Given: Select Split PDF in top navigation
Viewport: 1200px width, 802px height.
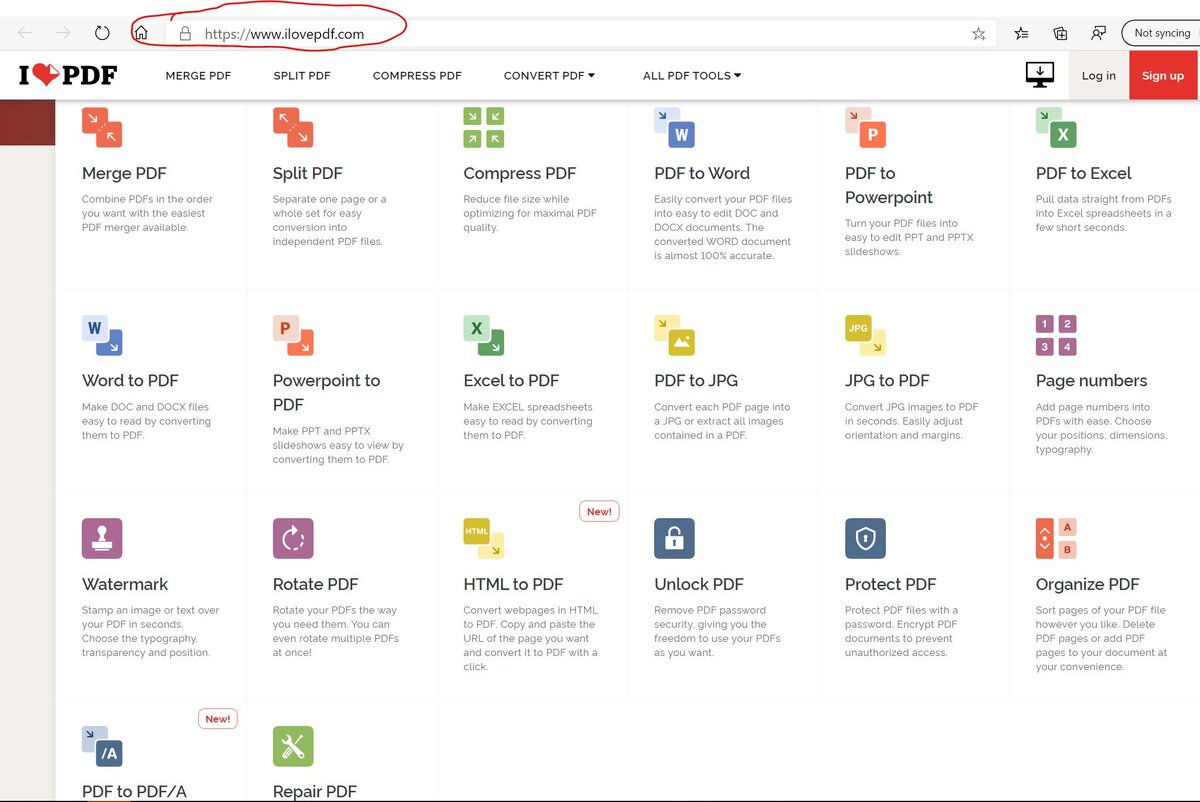Looking at the screenshot, I should [x=302, y=75].
